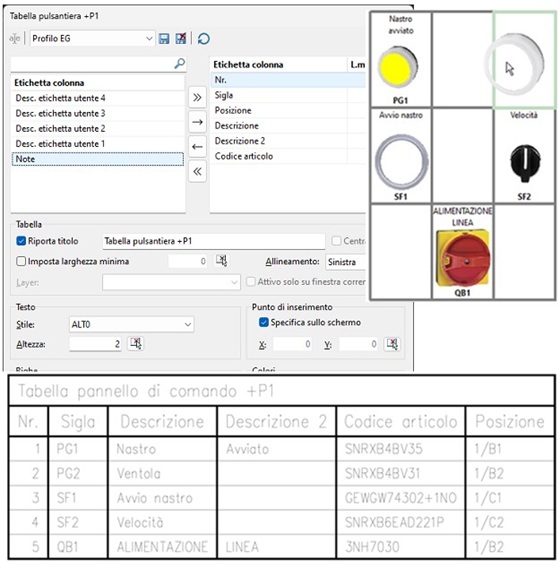Click the 3NH7030 article code cell

(401, 547)
